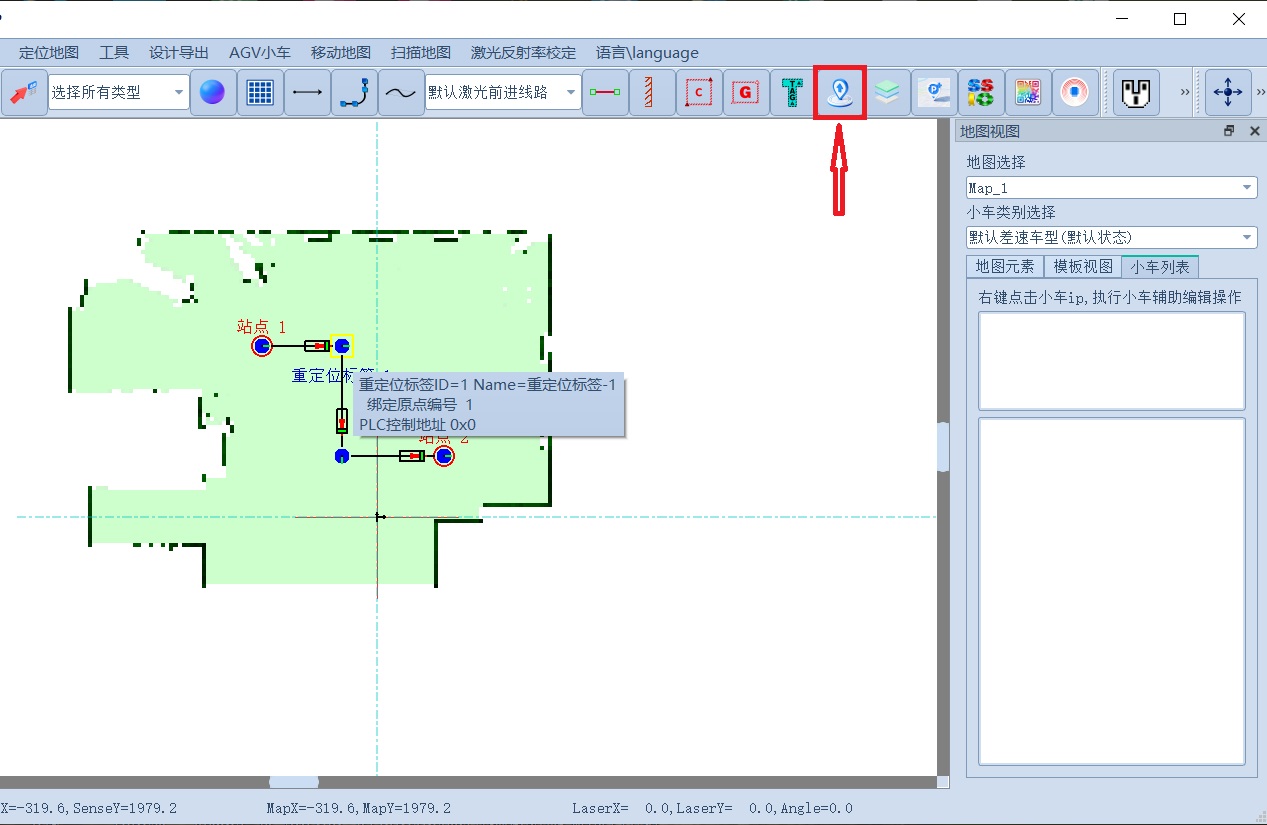This screenshot has width=1267, height=825.
Task: Open the '工具' menu
Action: point(115,53)
